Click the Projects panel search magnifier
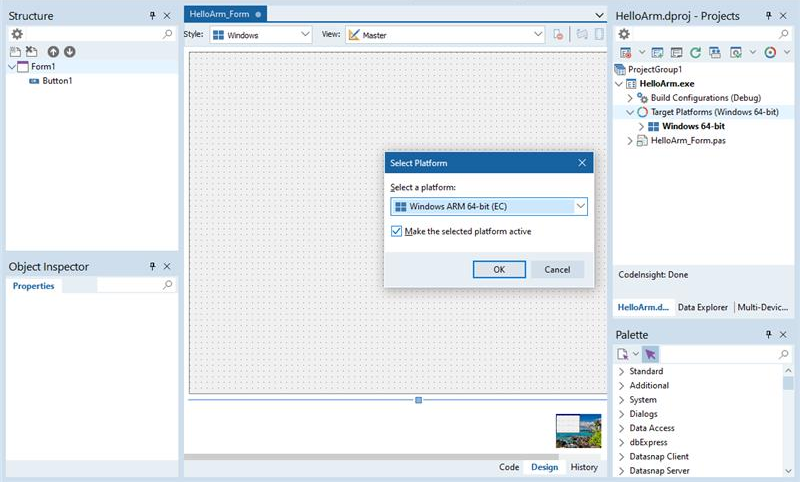 (783, 34)
